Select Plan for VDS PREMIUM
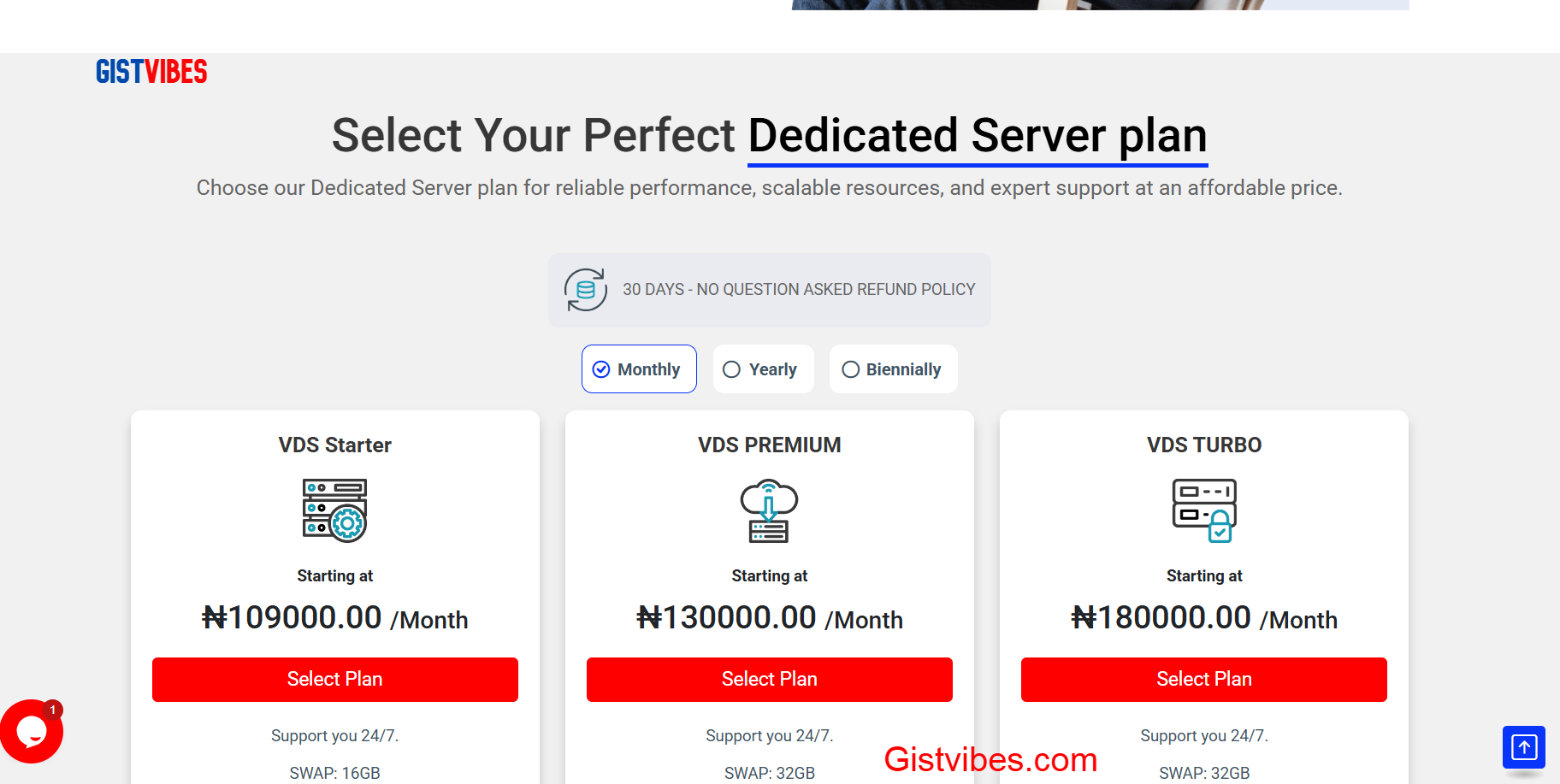This screenshot has height=784, width=1560. click(770, 680)
